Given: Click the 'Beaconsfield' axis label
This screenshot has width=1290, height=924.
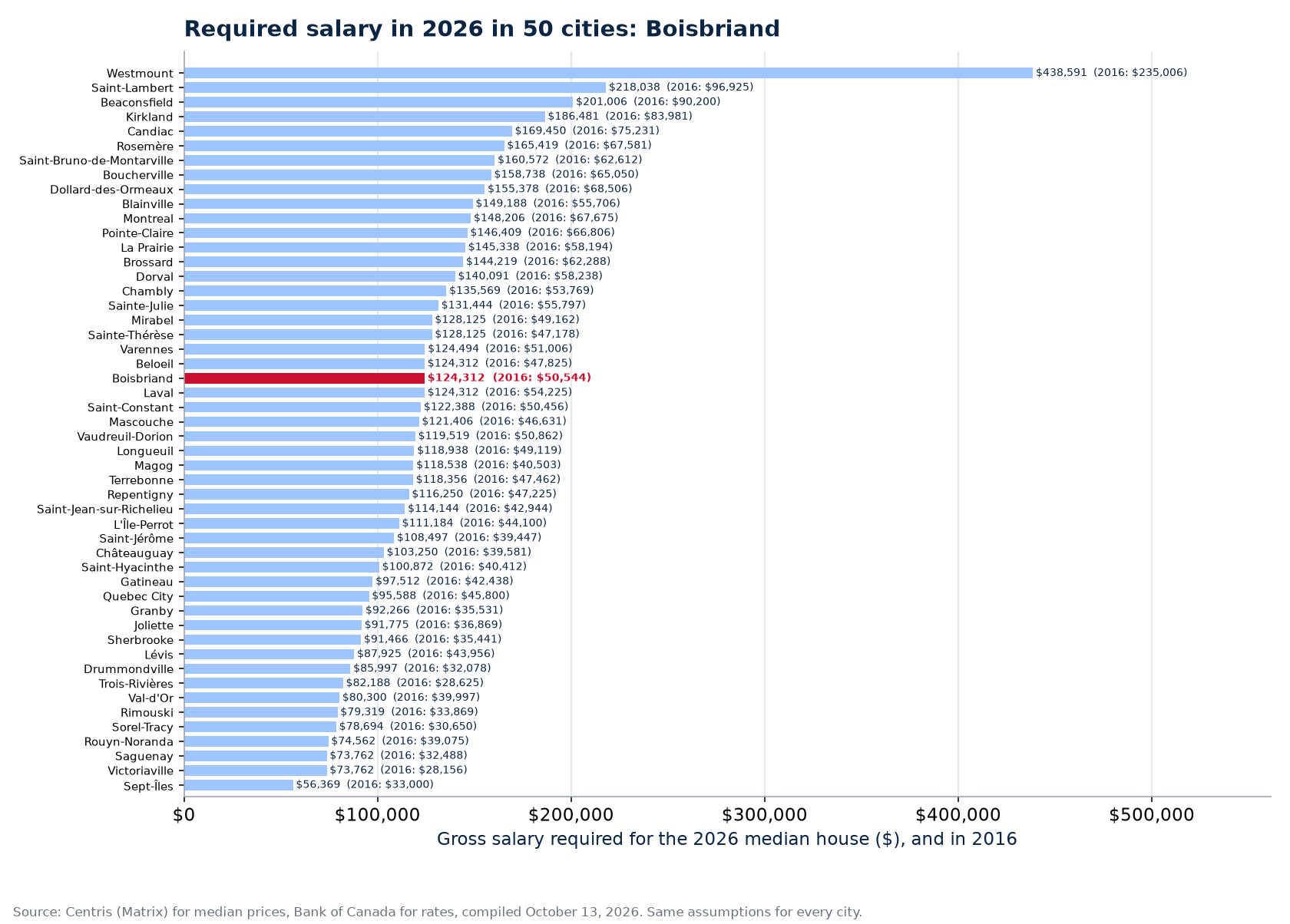Looking at the screenshot, I should coord(137,102).
